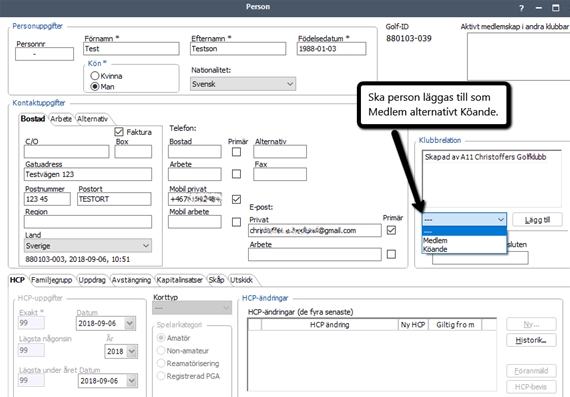Select the Man radio button
This screenshot has height=397, width=570.
click(x=95, y=87)
